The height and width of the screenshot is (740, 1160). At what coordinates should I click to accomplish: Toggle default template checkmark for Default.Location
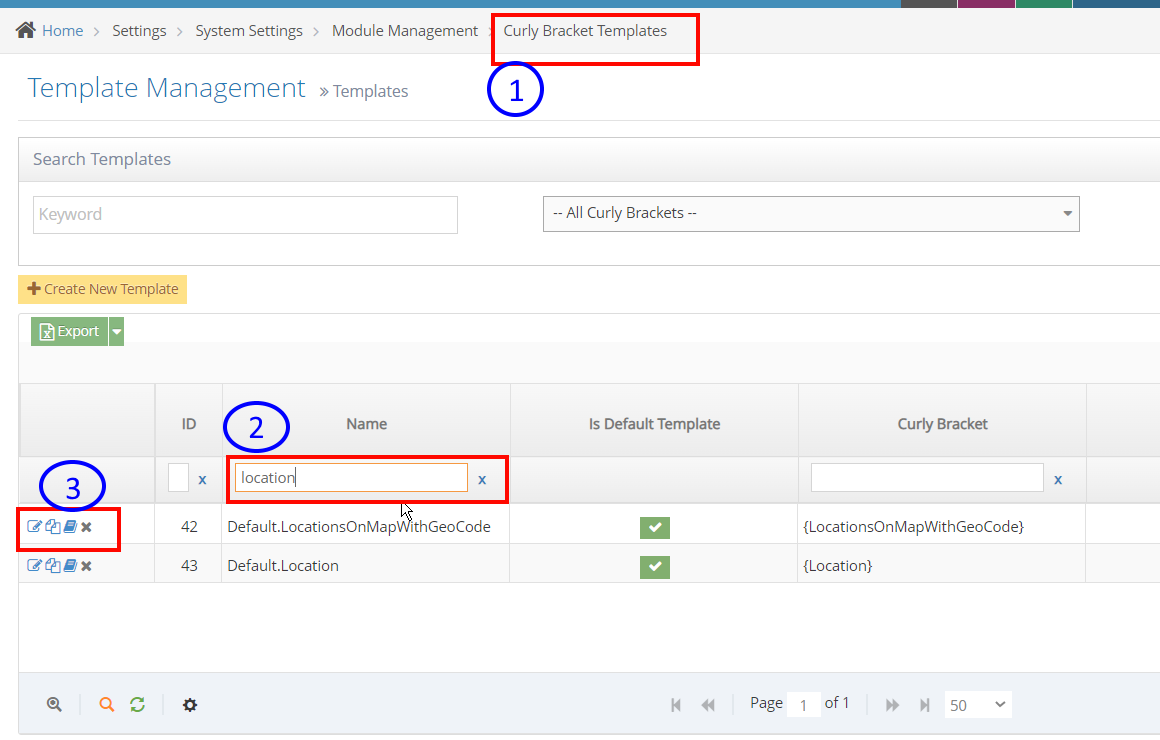(x=655, y=566)
